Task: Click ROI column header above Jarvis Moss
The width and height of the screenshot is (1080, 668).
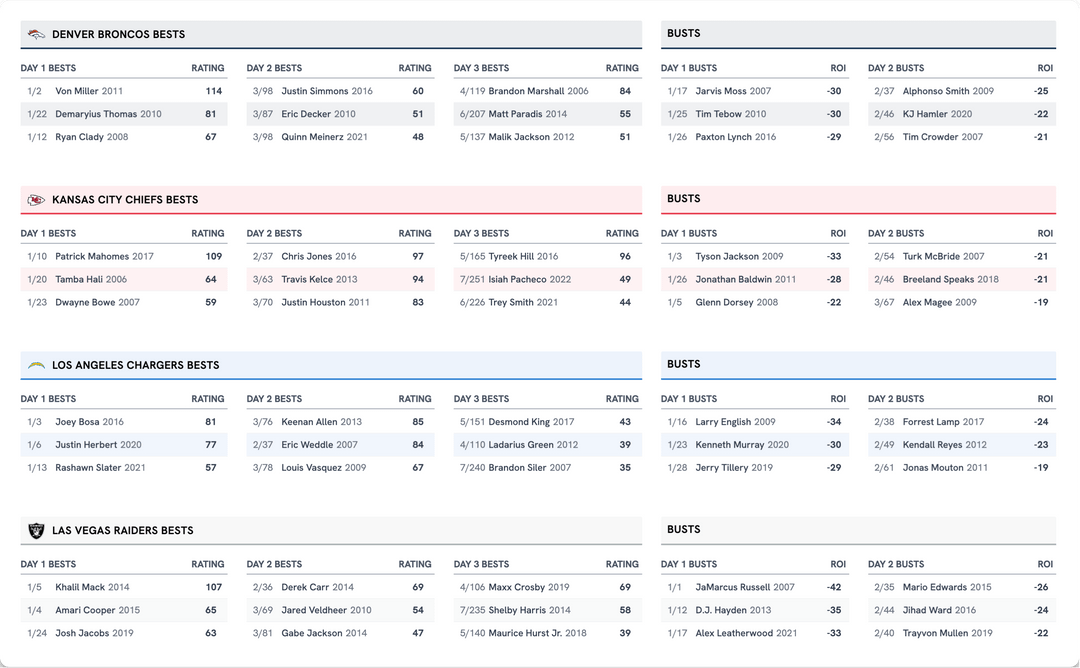Action: pyautogui.click(x=838, y=69)
